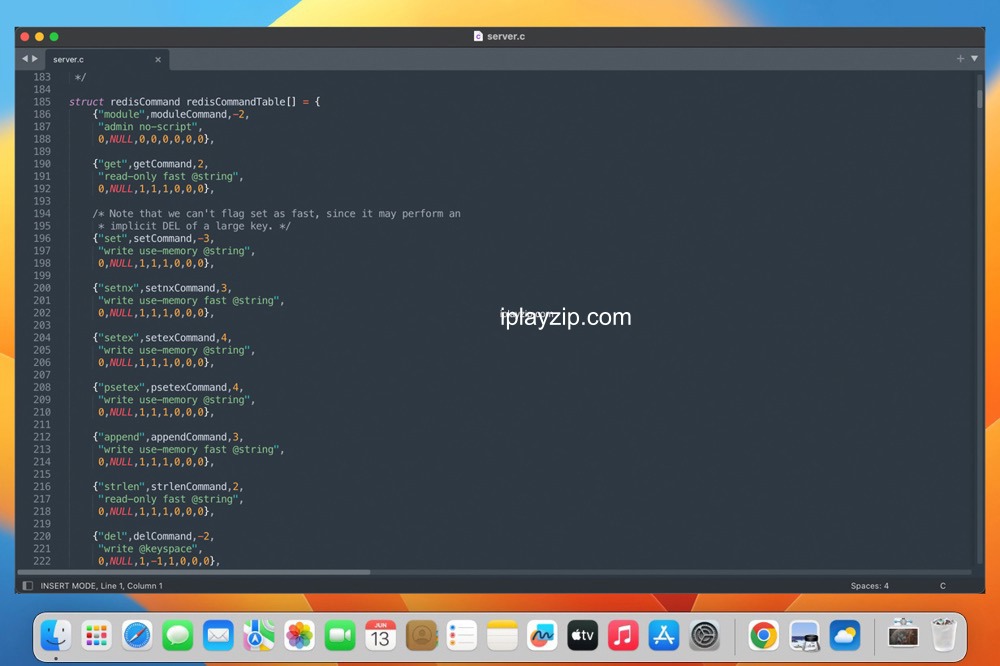Go to next tab with right arrow

(34, 59)
